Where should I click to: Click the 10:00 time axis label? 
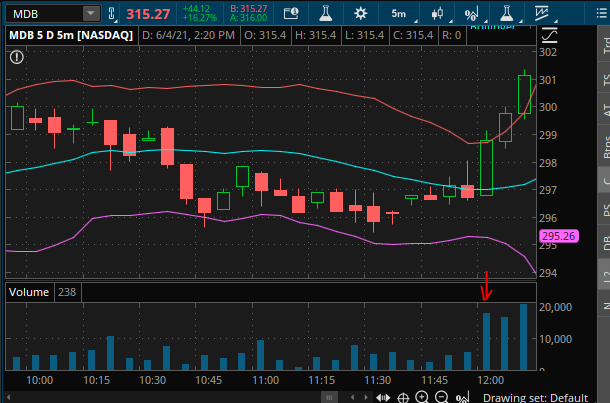click(39, 380)
